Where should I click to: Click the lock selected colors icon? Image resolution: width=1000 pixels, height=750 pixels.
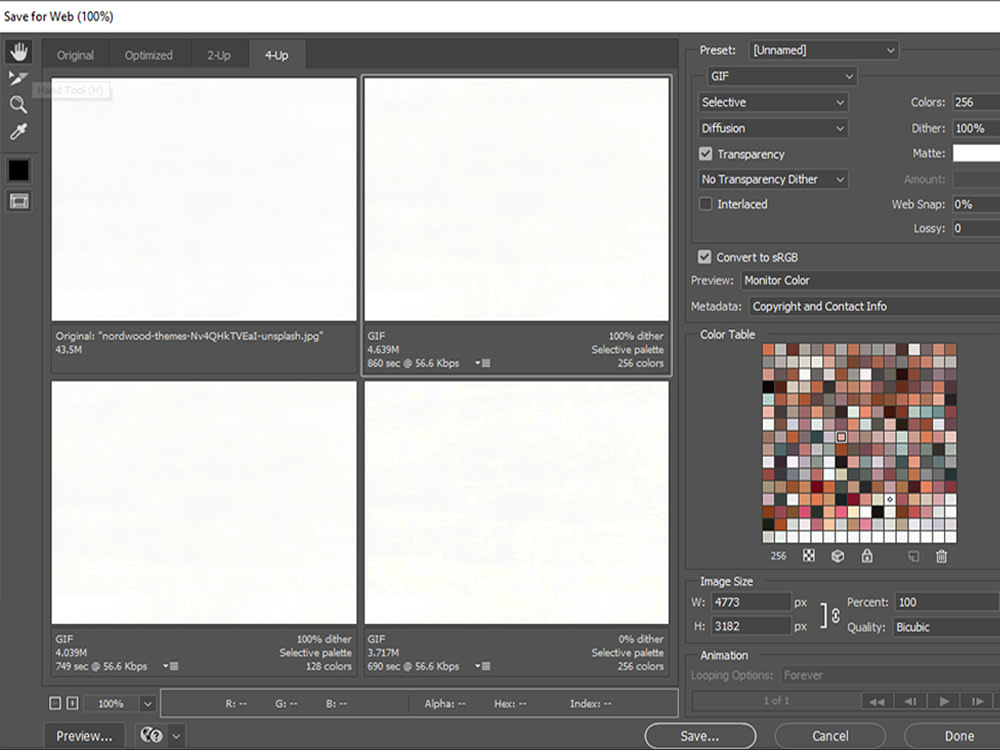coord(867,556)
